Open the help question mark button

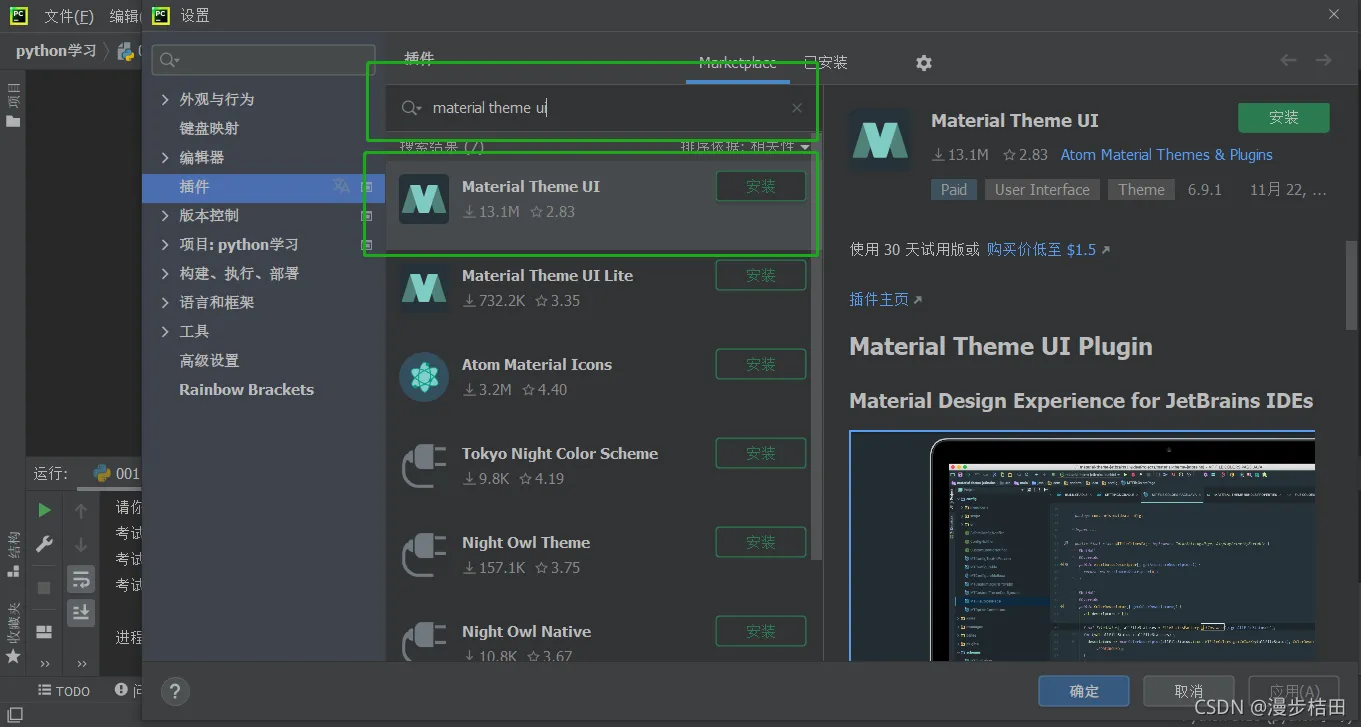click(x=175, y=691)
